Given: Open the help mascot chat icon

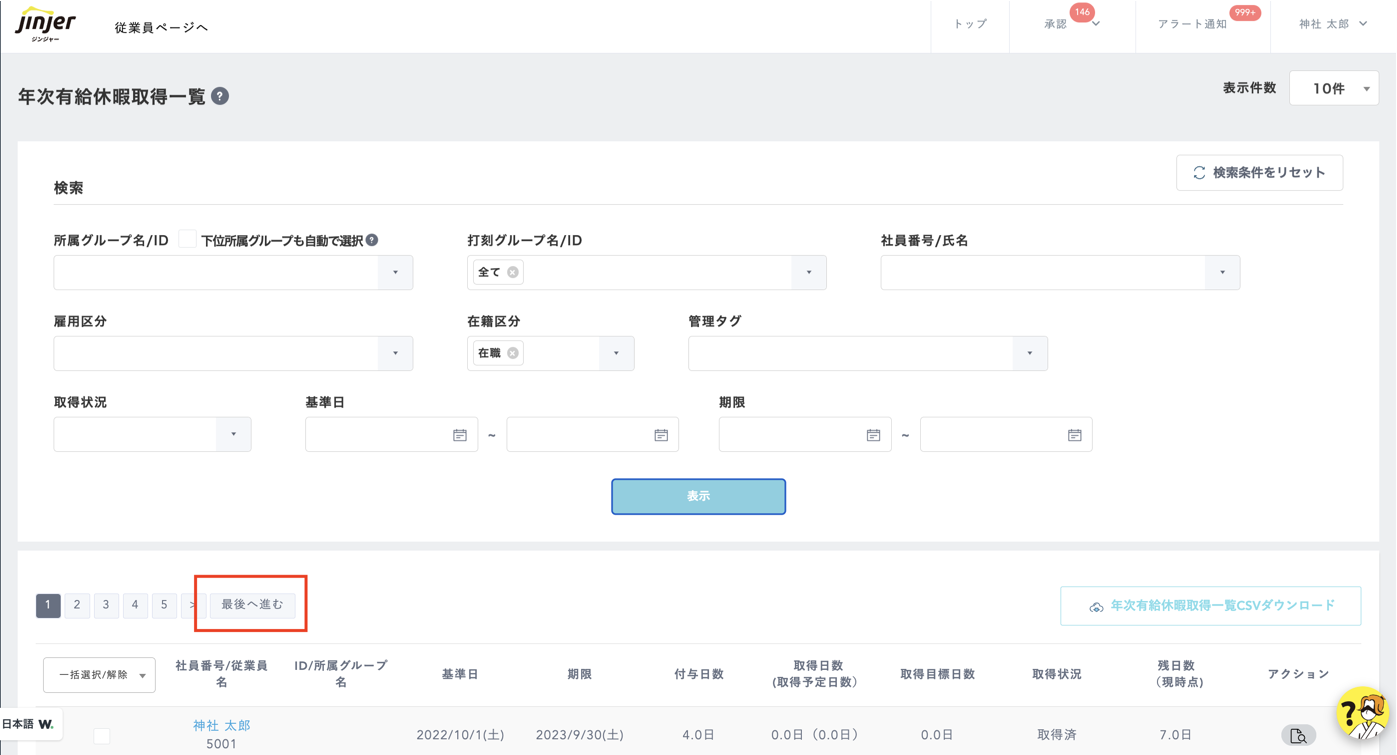Looking at the screenshot, I should tap(1363, 713).
